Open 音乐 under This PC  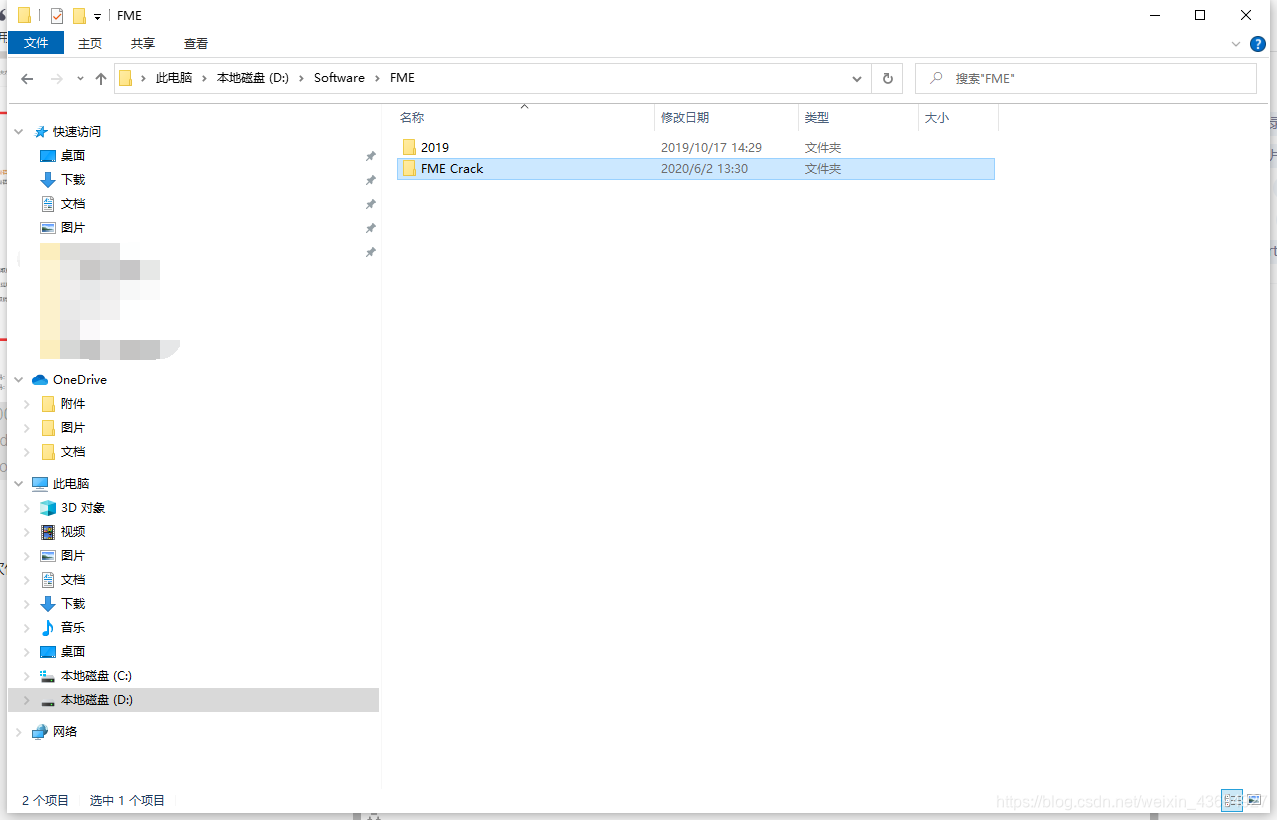pos(73,628)
